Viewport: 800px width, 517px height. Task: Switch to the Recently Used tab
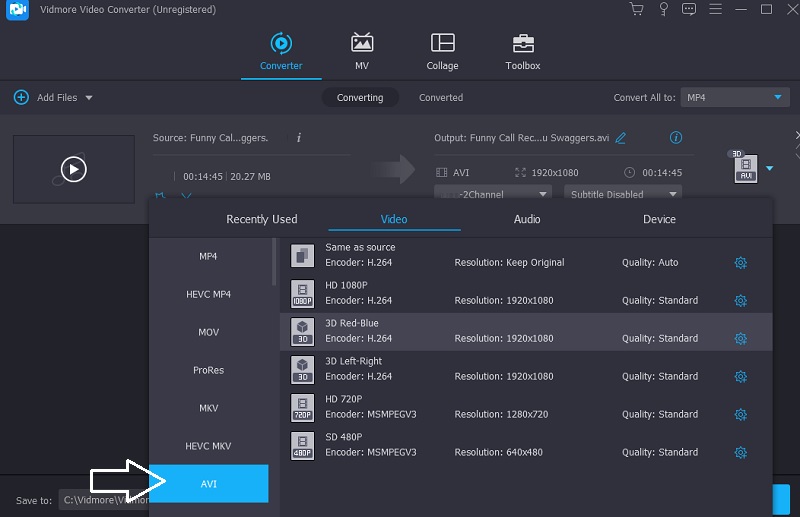(x=261, y=219)
